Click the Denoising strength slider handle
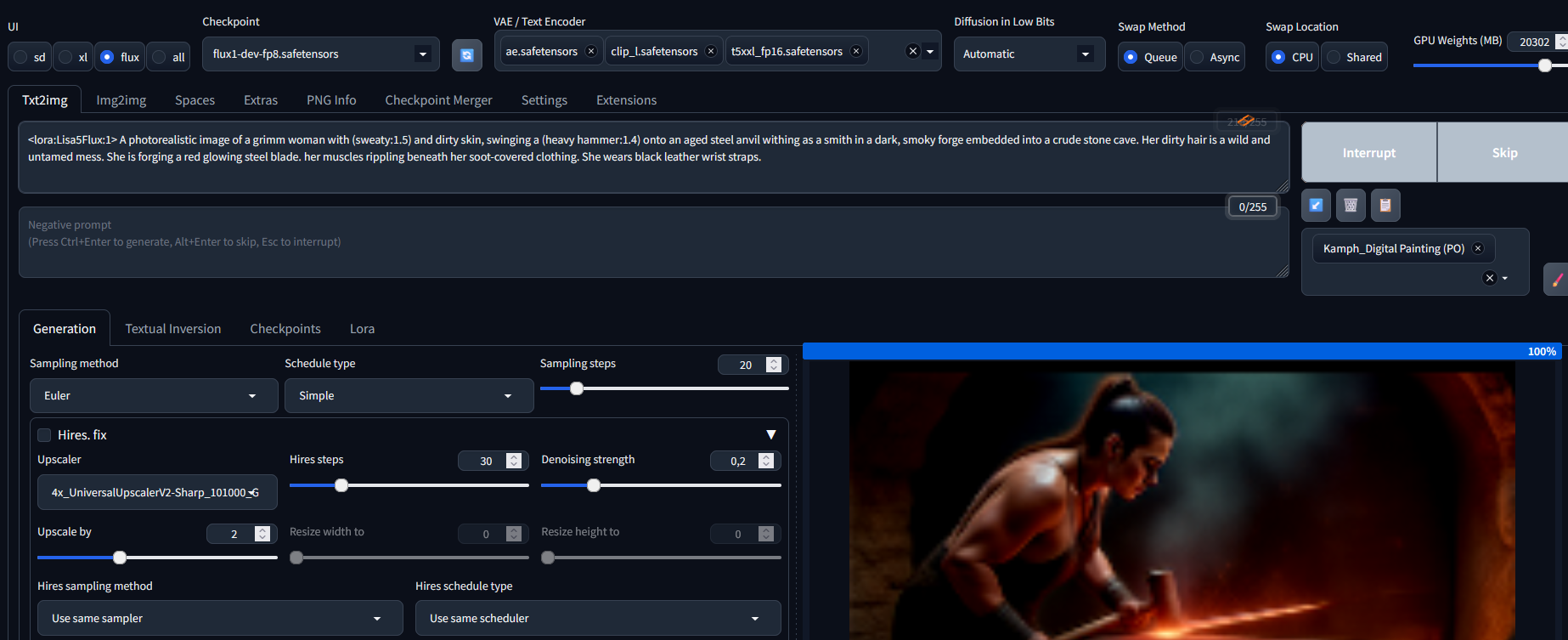1568x640 pixels. (x=594, y=485)
